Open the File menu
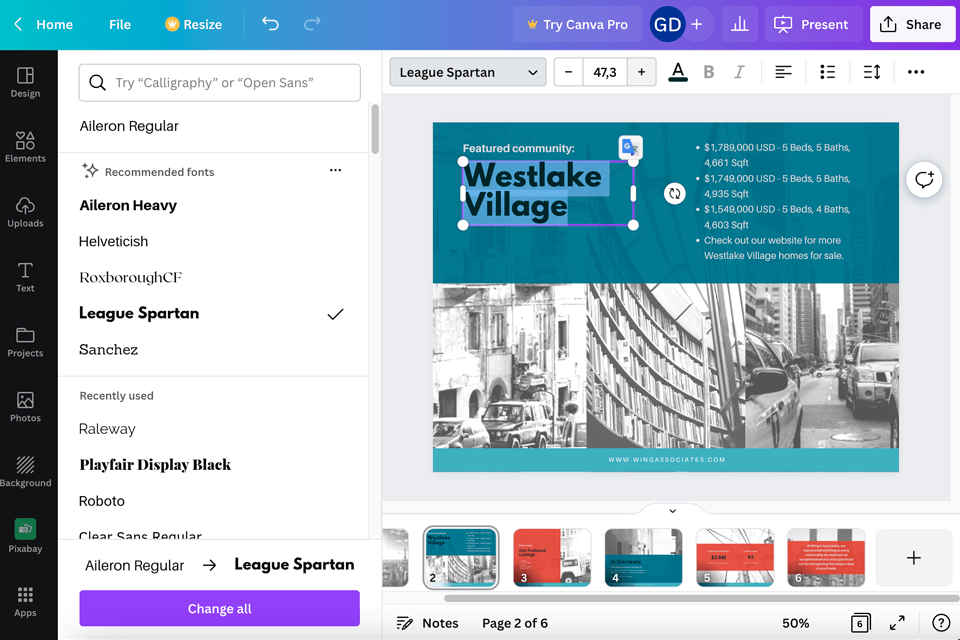 (x=120, y=24)
